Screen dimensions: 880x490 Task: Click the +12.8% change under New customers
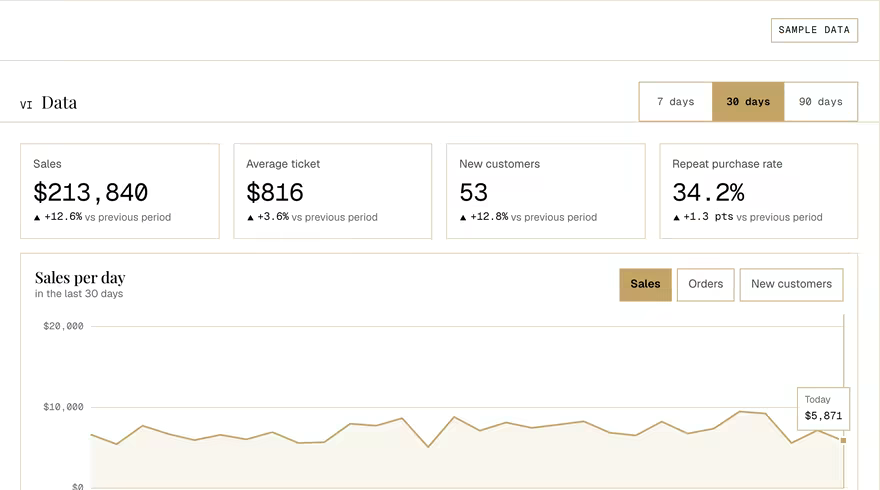(x=489, y=217)
